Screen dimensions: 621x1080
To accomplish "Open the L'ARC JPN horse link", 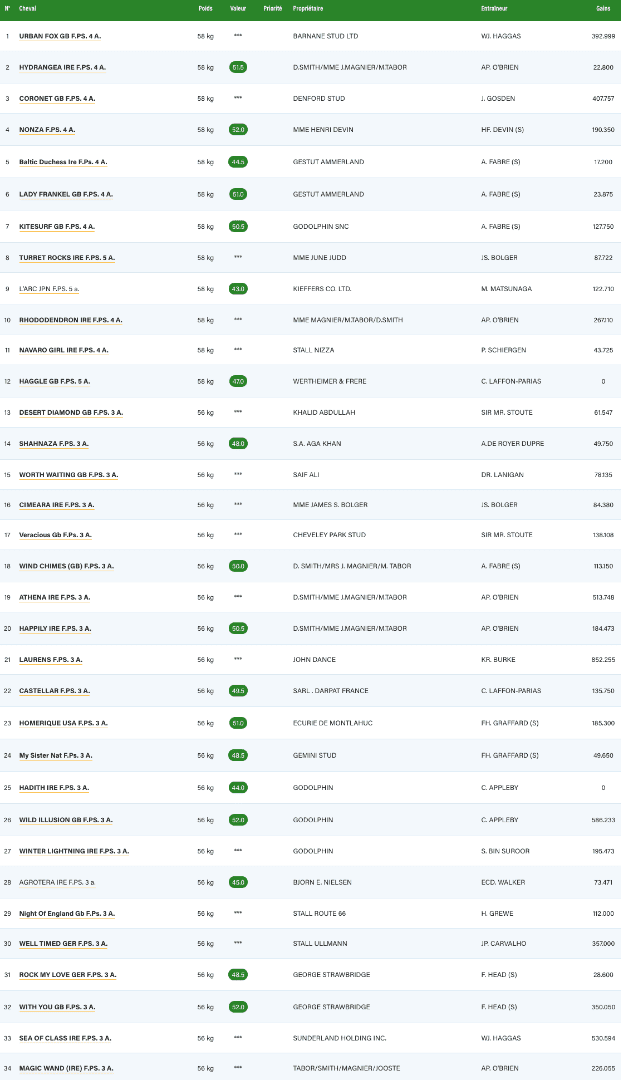I will [49, 289].
